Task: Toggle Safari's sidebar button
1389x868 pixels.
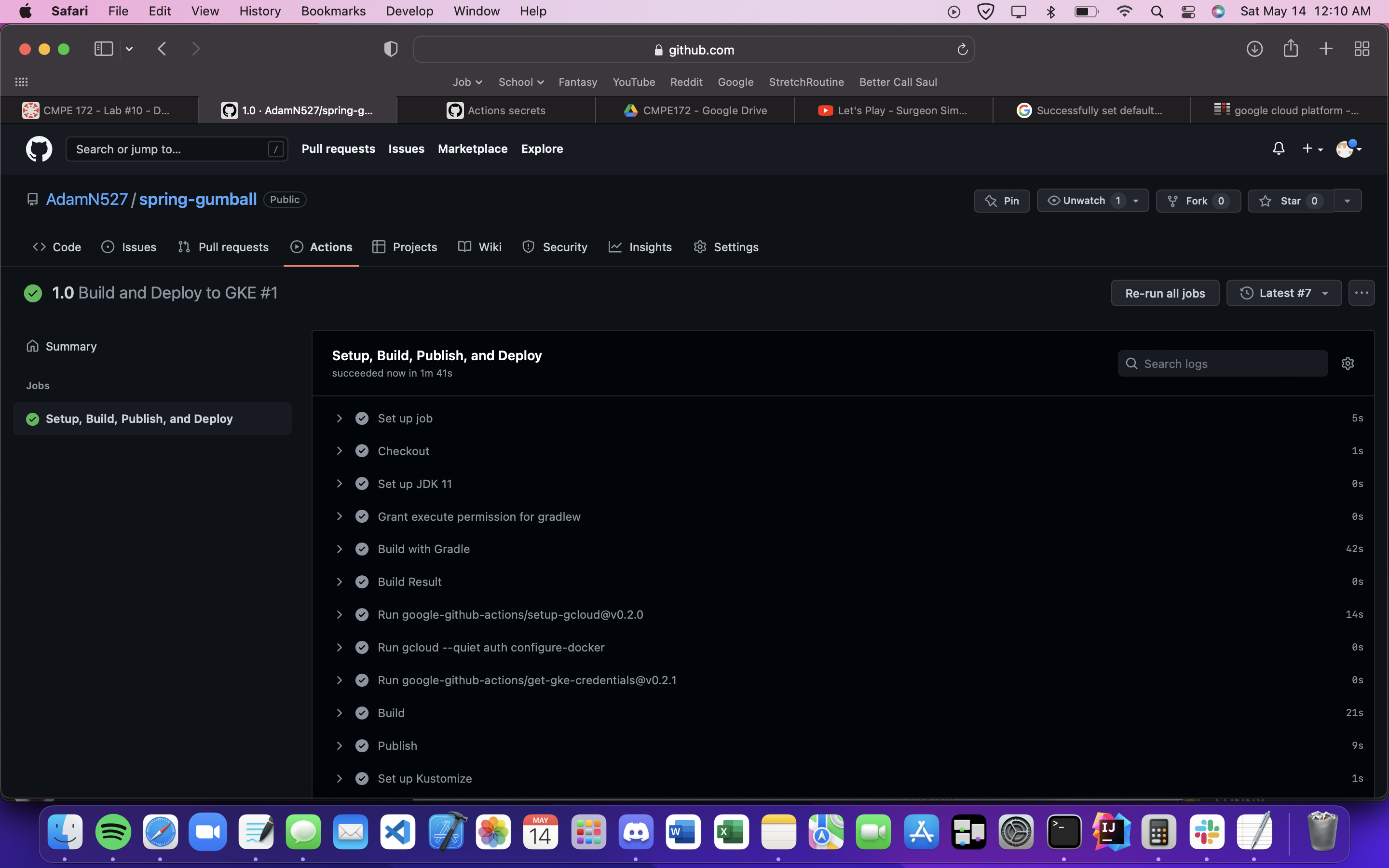Action: tap(103, 49)
